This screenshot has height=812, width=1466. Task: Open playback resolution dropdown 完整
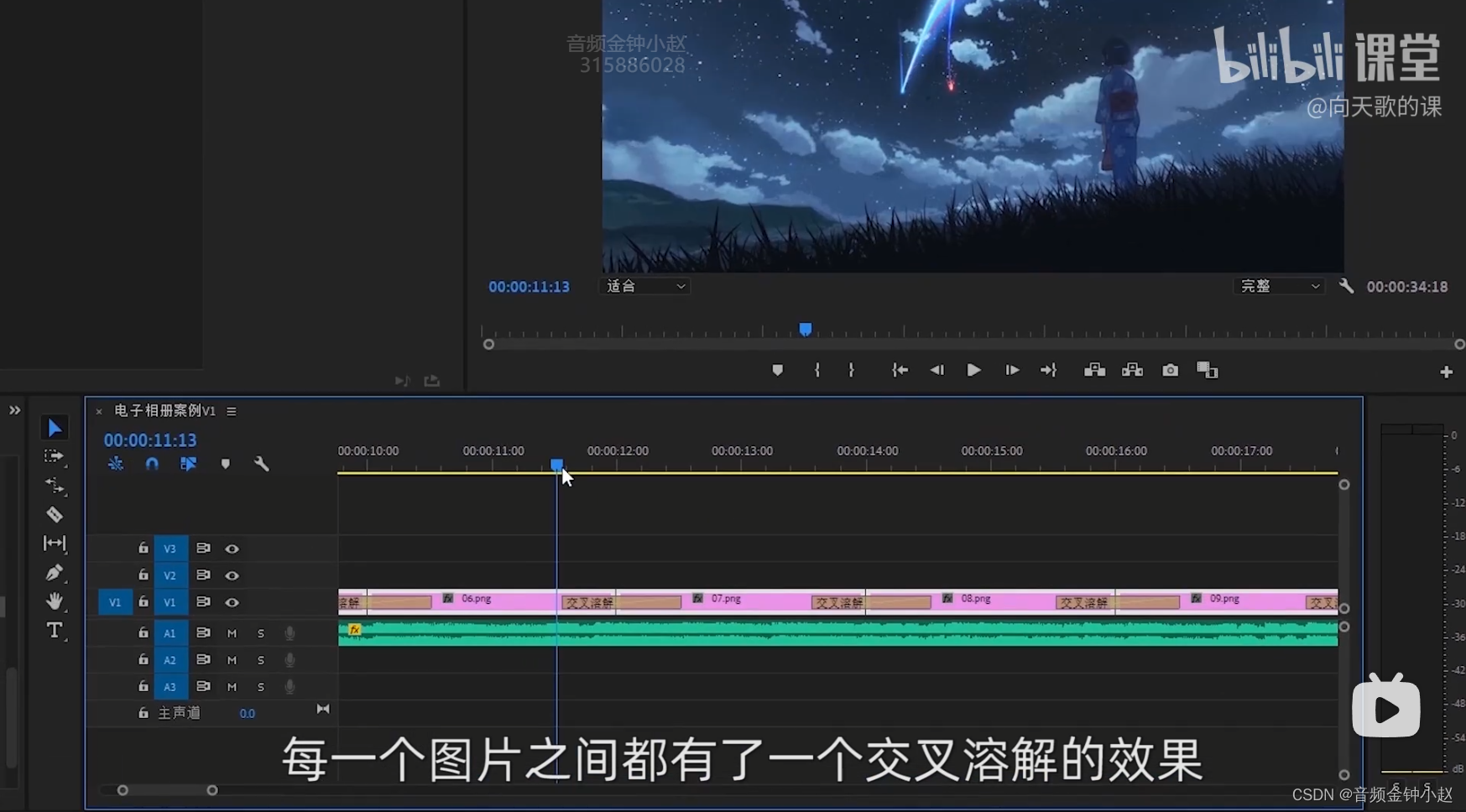(1278, 286)
